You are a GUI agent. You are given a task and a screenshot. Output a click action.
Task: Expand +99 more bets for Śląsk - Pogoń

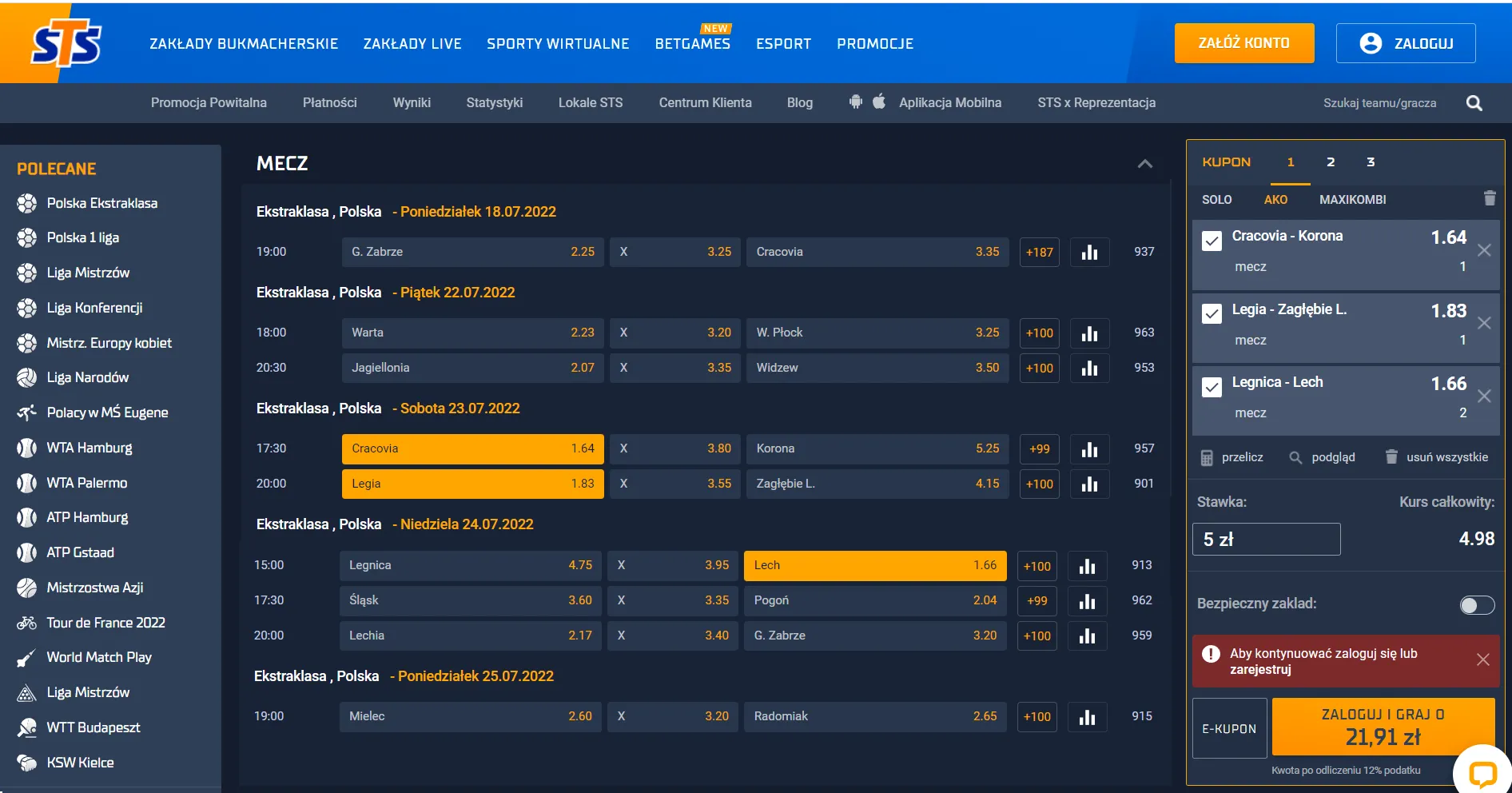pos(1037,601)
